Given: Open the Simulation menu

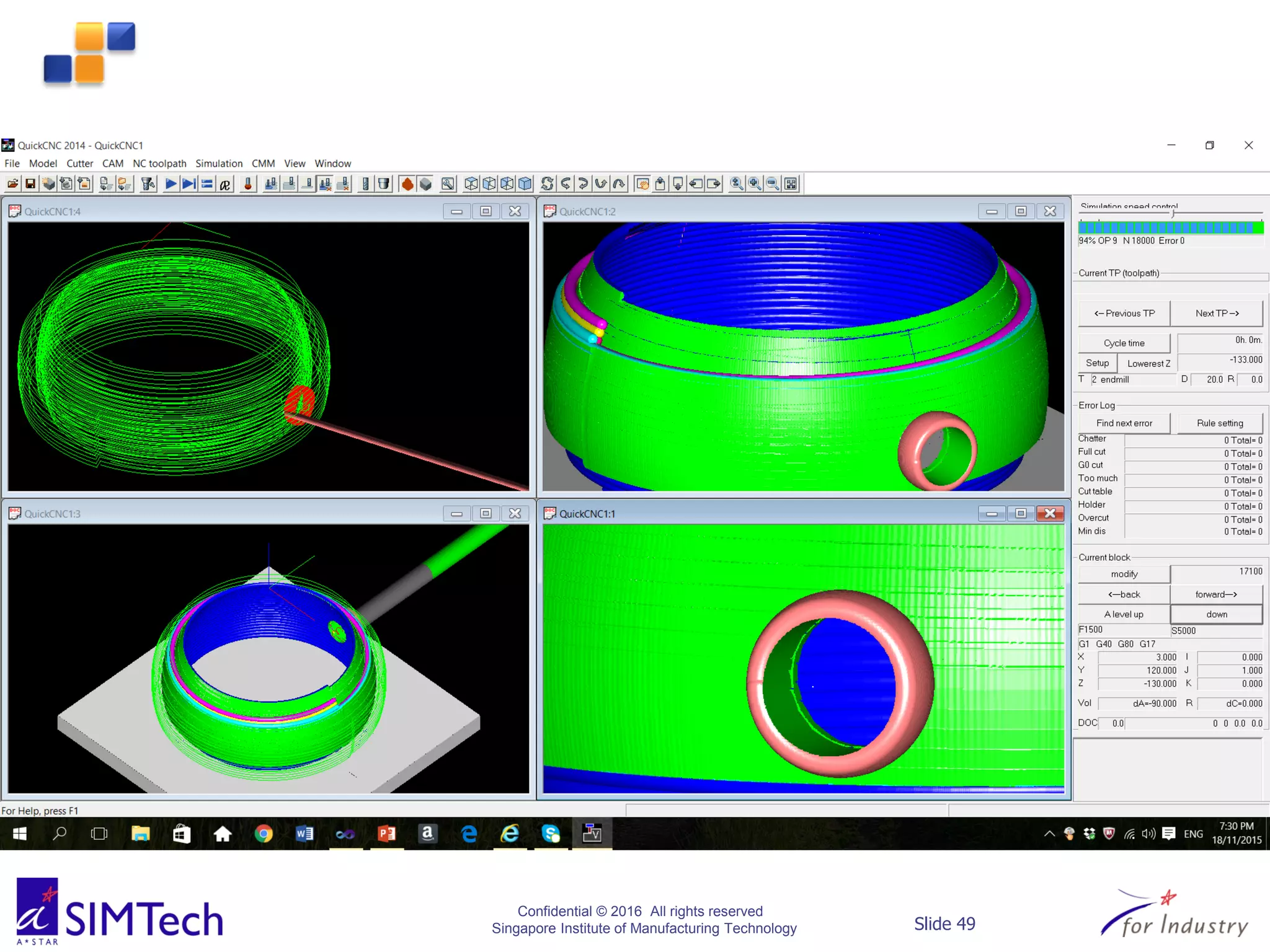Looking at the screenshot, I should [219, 164].
